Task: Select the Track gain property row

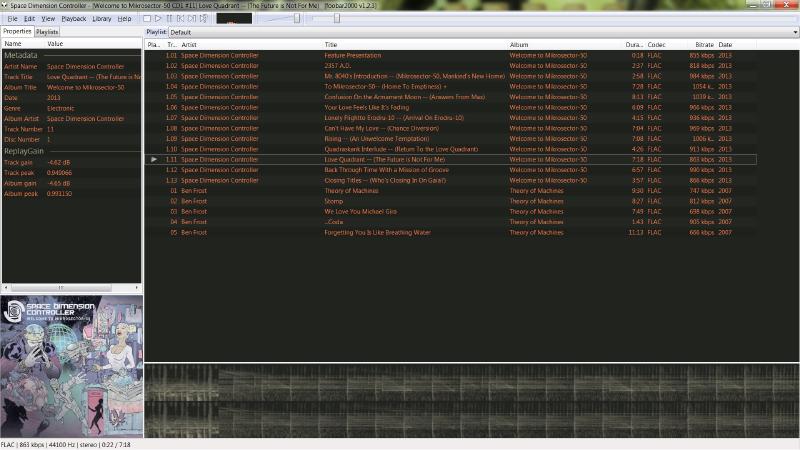Action: (71, 162)
